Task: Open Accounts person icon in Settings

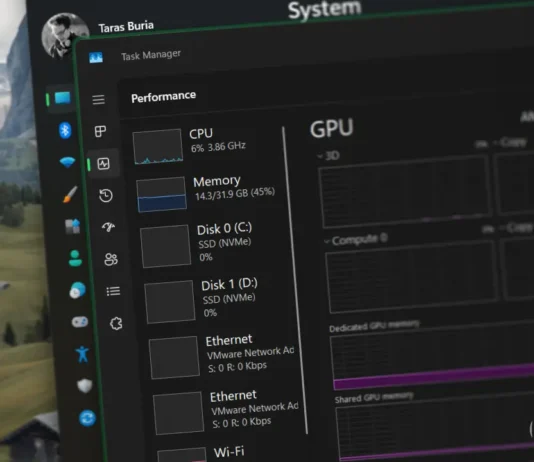Action: tap(75, 258)
